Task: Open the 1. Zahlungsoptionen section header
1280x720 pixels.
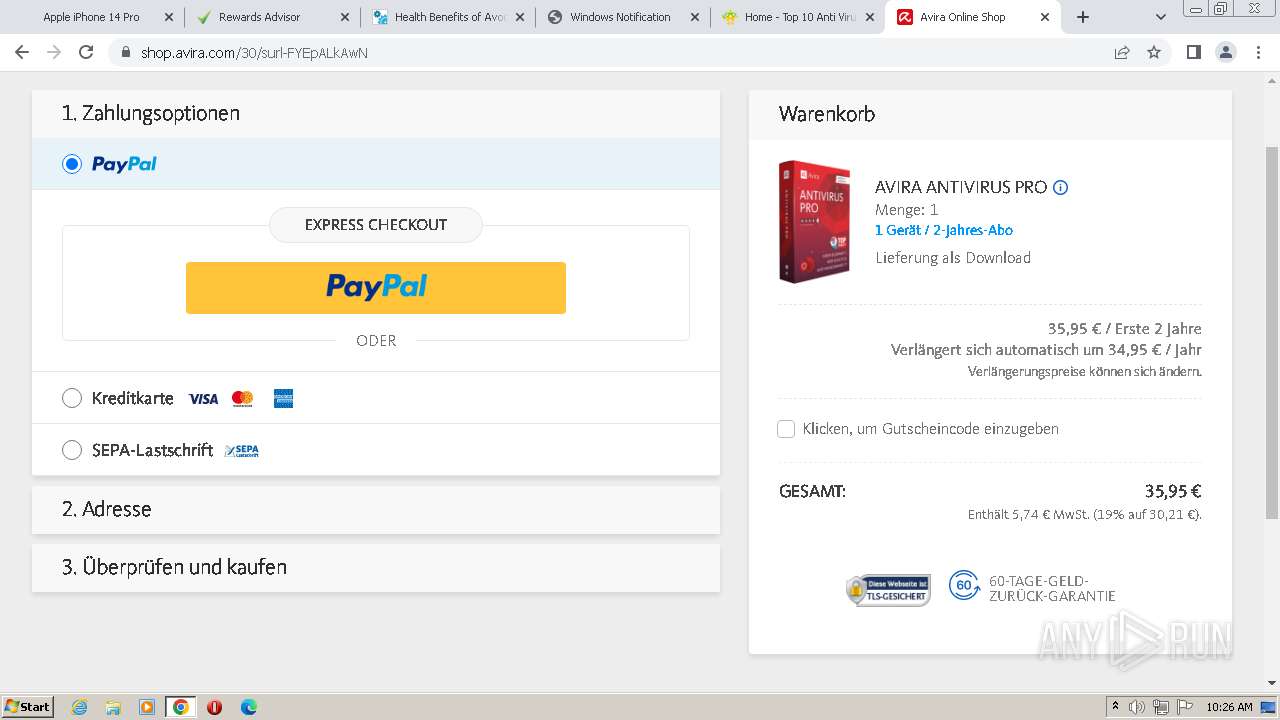Action: click(376, 113)
